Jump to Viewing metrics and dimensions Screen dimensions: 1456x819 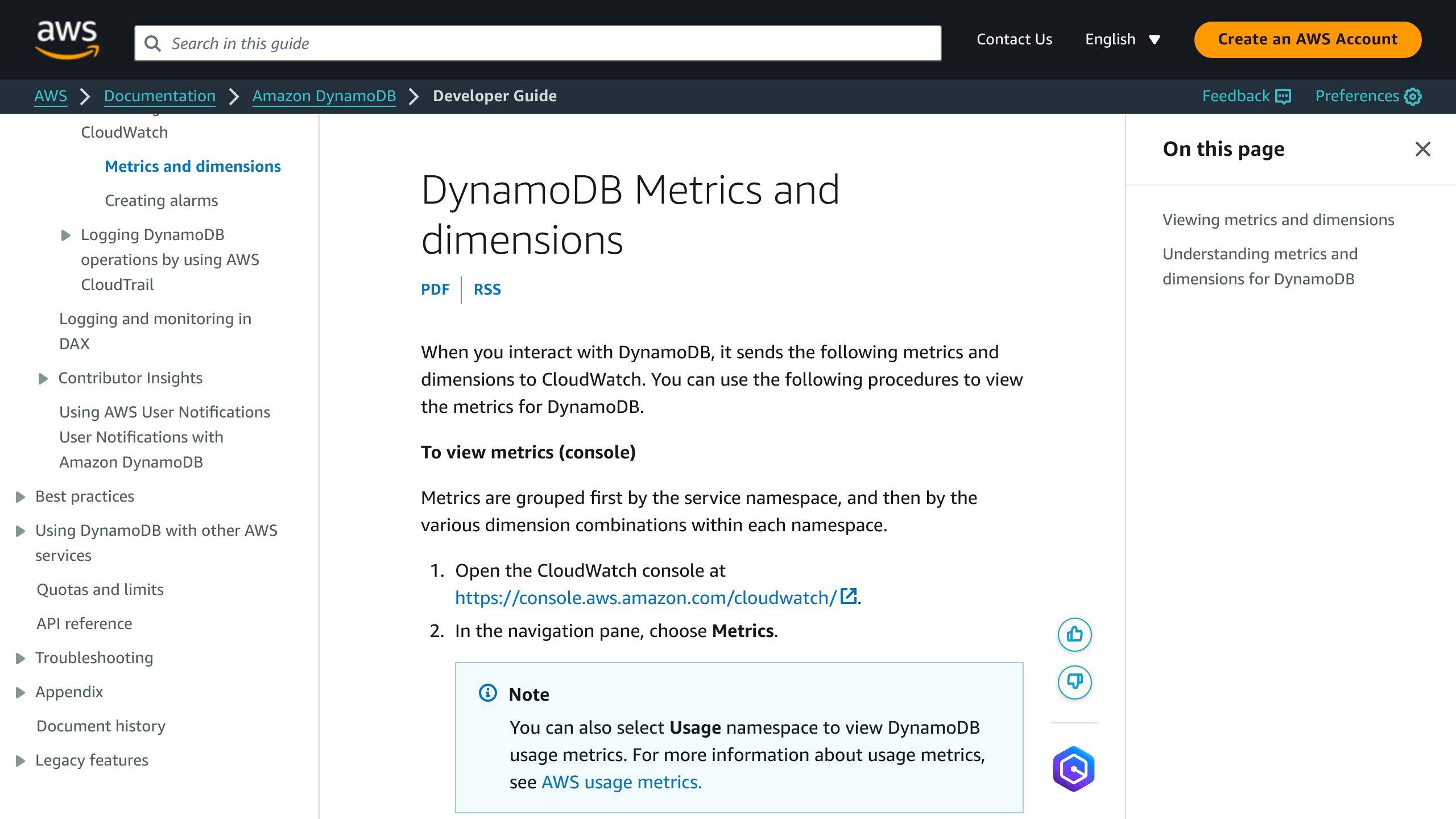(1279, 220)
